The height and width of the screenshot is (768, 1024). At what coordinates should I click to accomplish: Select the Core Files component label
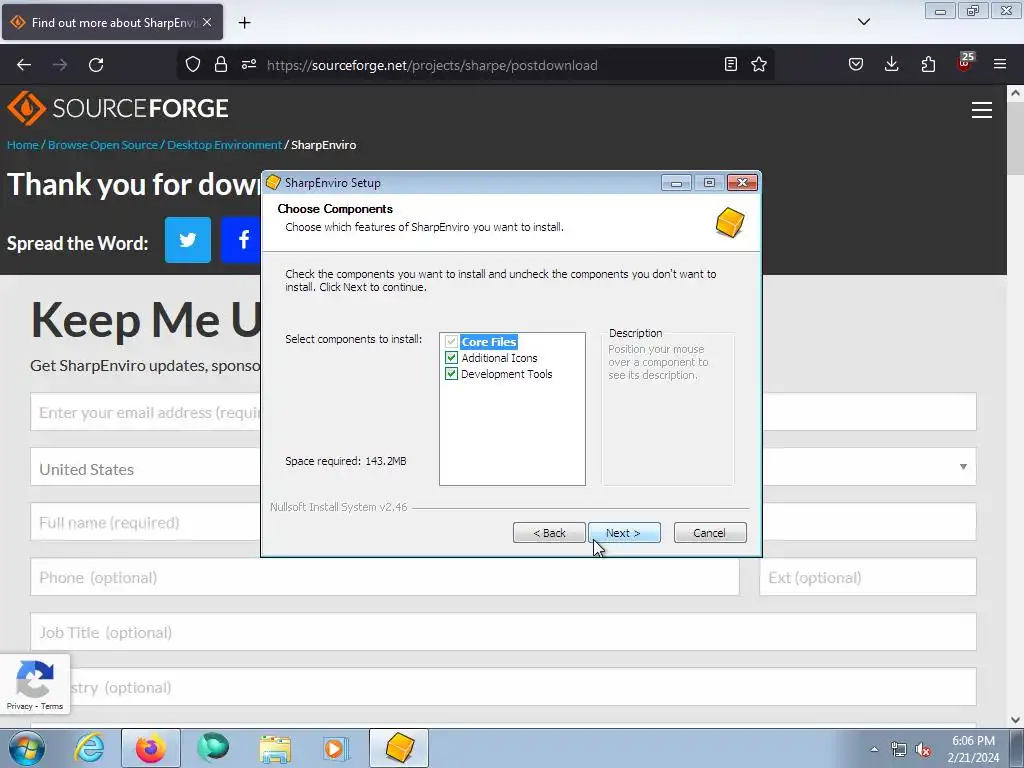(x=488, y=342)
